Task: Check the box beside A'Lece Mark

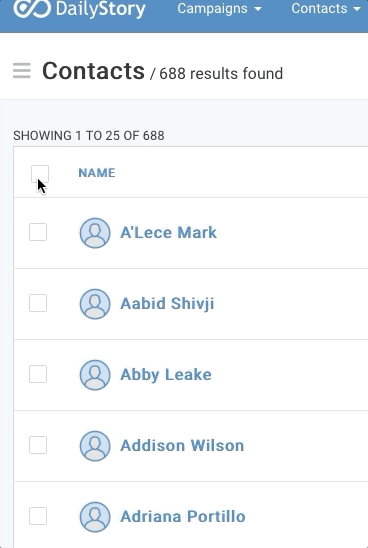Action: (x=38, y=232)
